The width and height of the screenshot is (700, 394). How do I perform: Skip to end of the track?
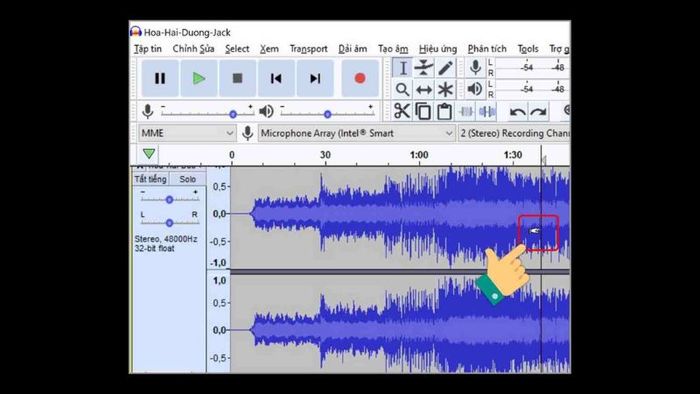[x=315, y=79]
